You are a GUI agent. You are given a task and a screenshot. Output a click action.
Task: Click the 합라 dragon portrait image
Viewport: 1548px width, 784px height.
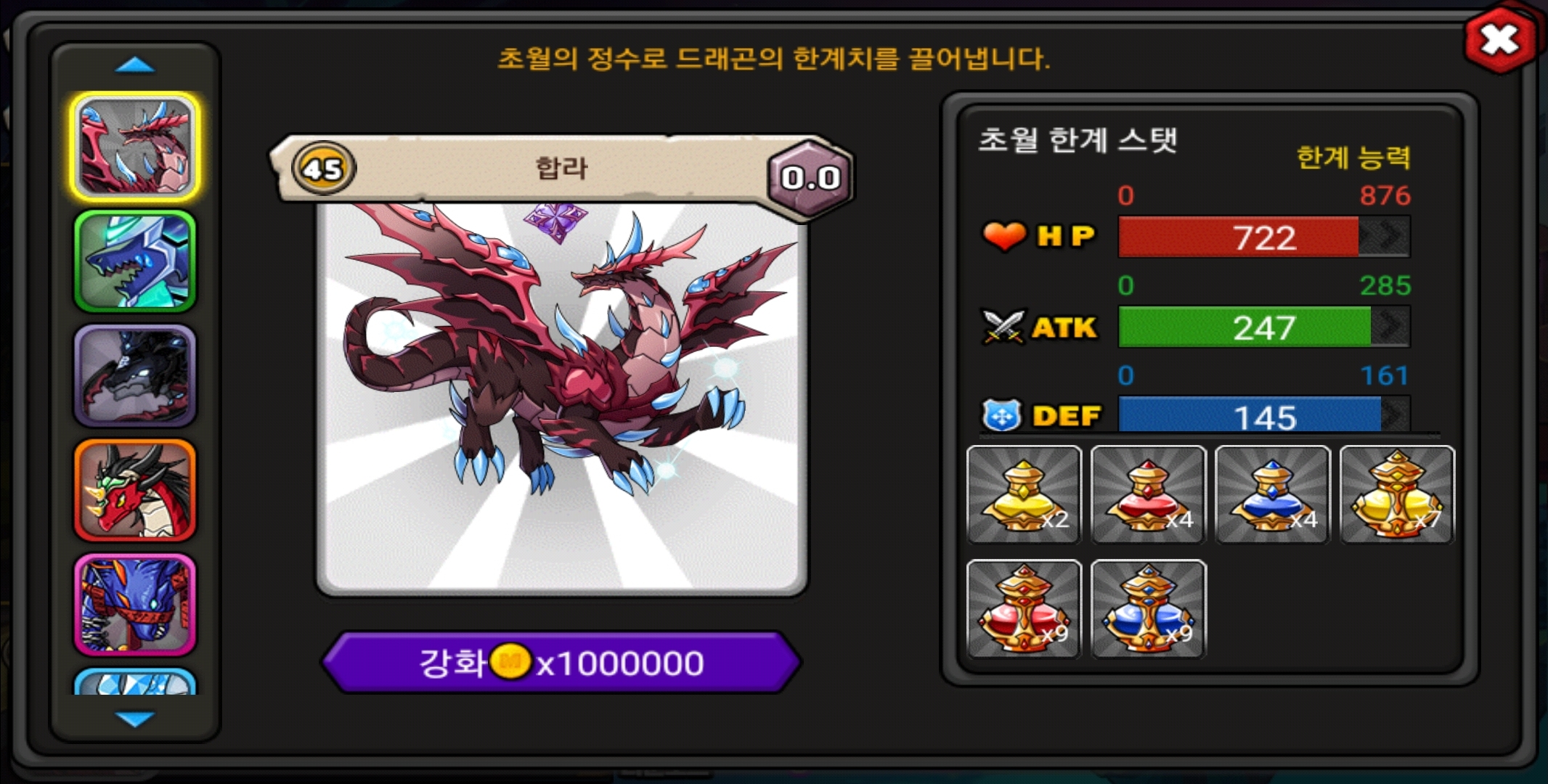click(x=561, y=396)
